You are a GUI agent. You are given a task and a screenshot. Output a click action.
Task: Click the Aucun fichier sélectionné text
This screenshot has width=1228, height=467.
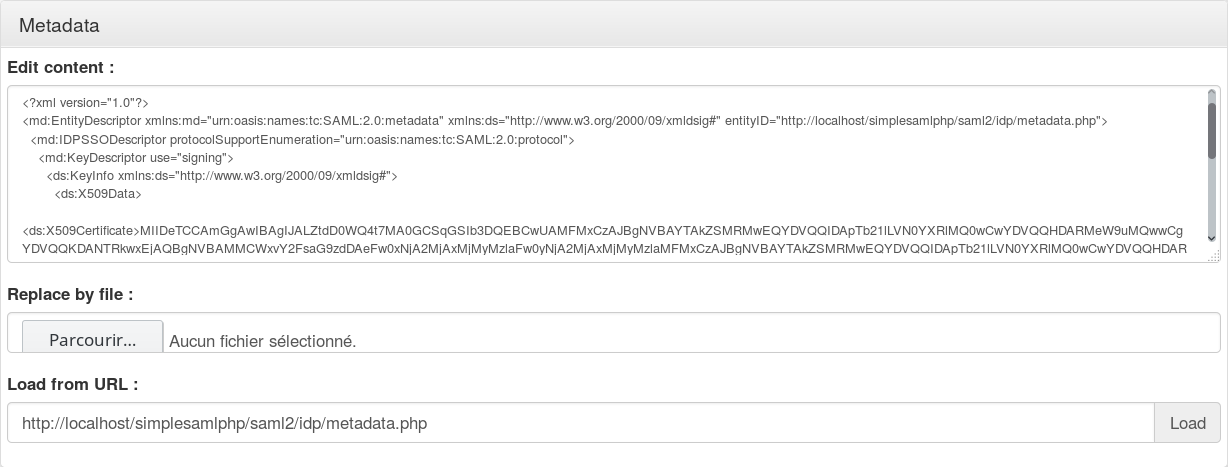click(263, 341)
